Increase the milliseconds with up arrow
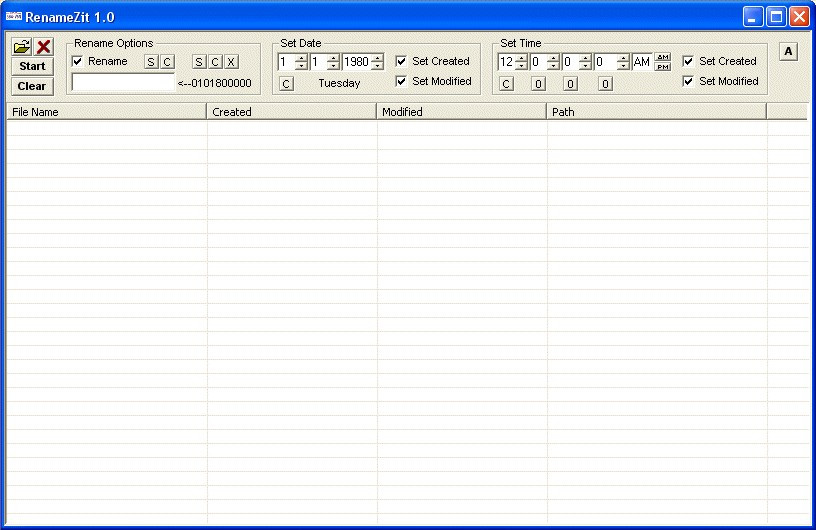 click(623, 58)
